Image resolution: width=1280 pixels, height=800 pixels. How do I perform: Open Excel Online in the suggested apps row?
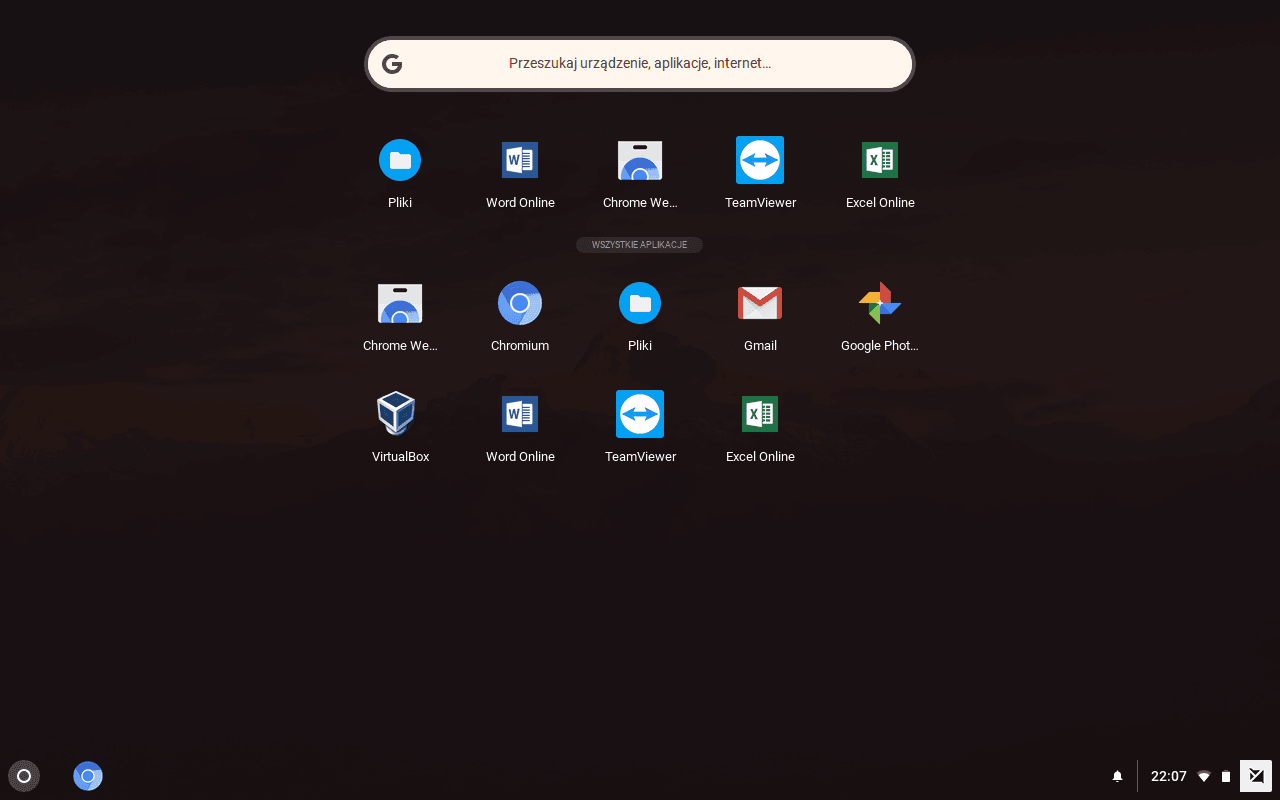880,160
